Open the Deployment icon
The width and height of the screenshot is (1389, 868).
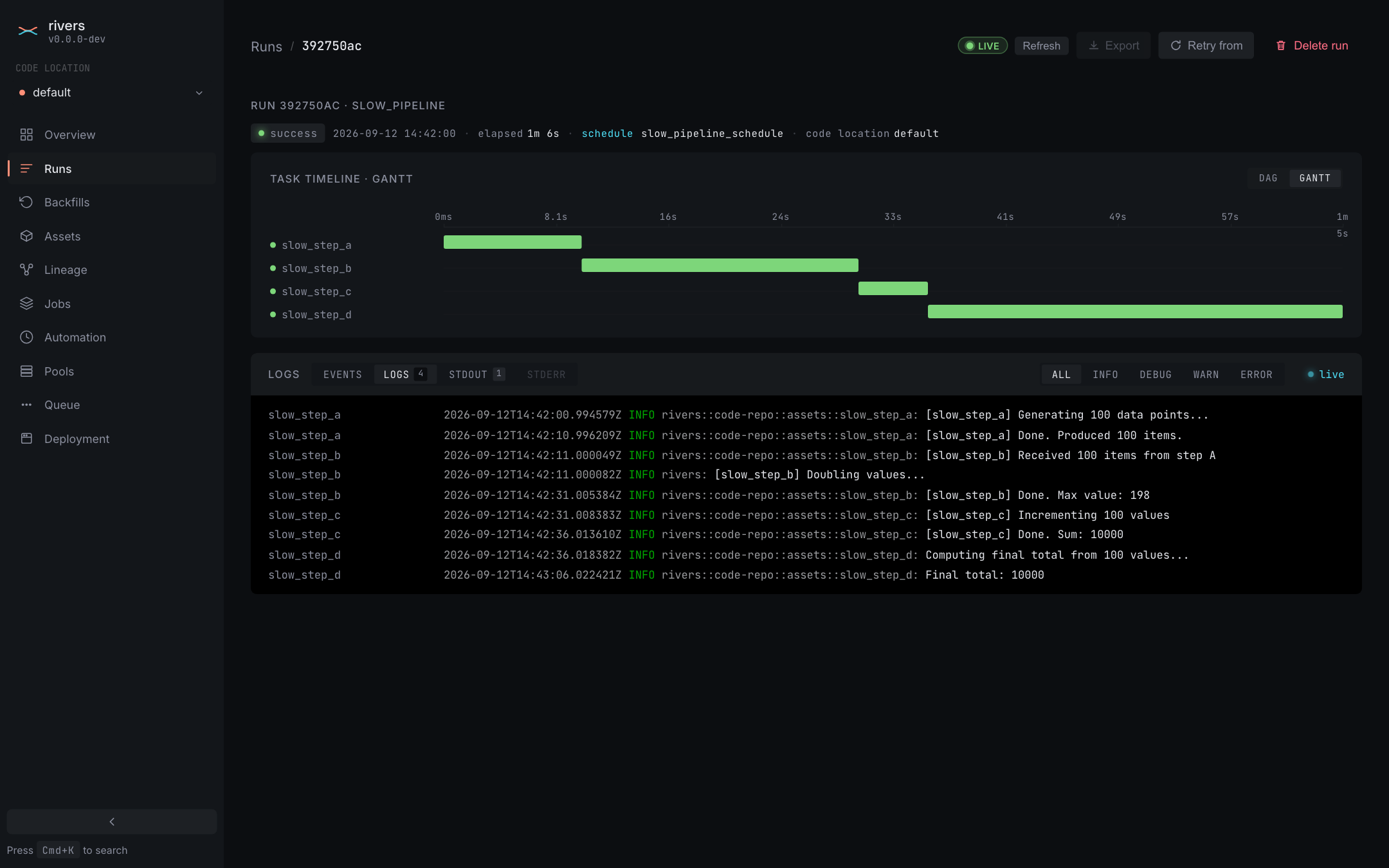(26, 439)
